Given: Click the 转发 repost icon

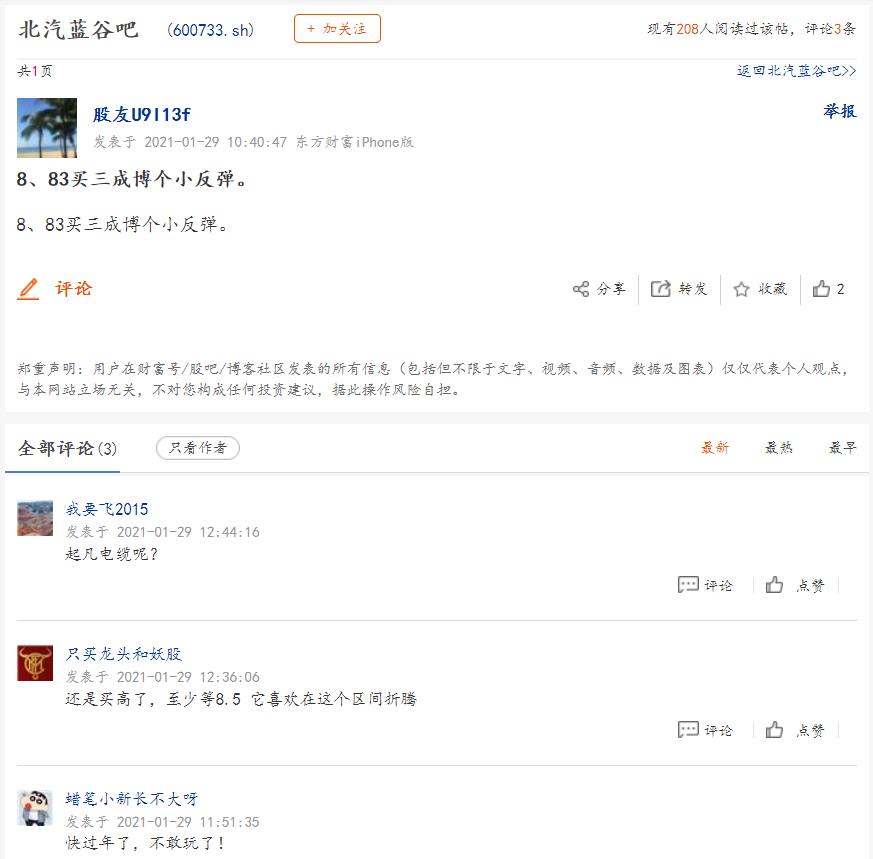Looking at the screenshot, I should (661, 289).
